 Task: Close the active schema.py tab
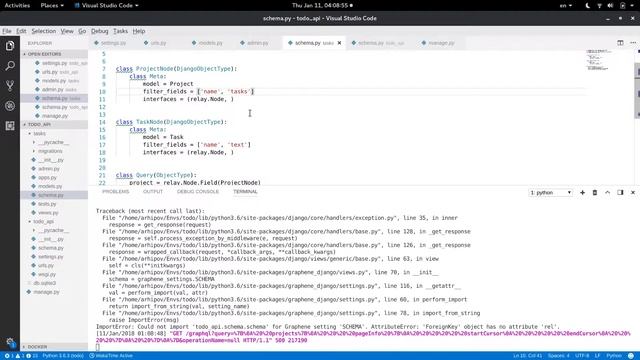[339, 43]
